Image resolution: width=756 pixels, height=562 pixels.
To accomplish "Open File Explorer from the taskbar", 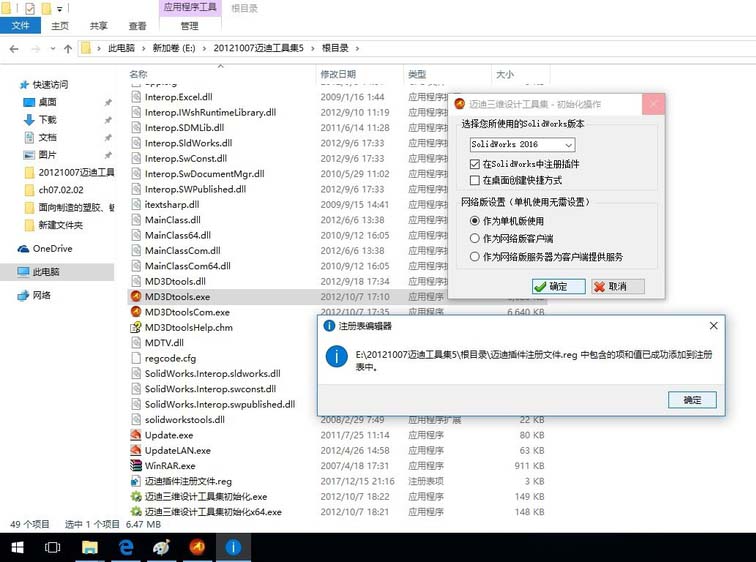I will [x=90, y=548].
